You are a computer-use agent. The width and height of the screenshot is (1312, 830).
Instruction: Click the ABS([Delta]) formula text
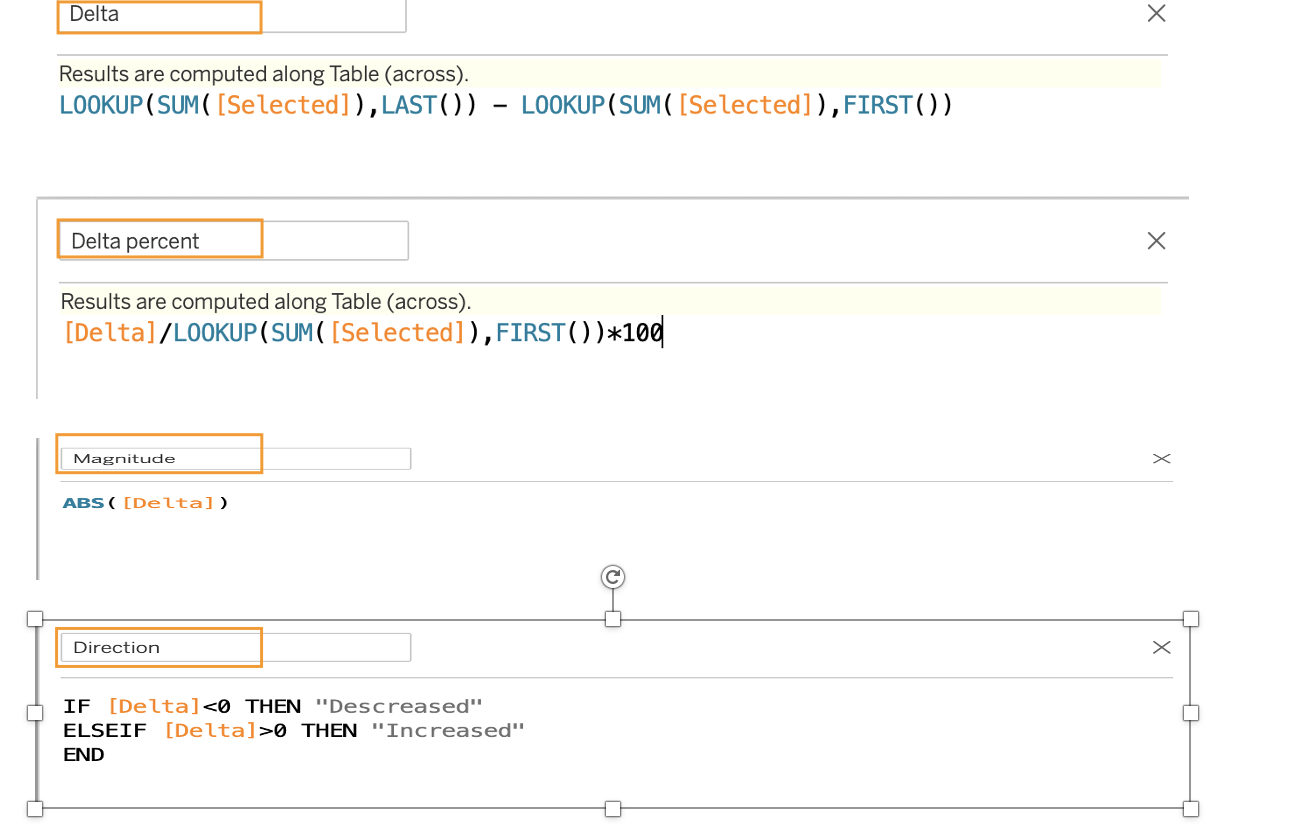pyautogui.click(x=146, y=503)
